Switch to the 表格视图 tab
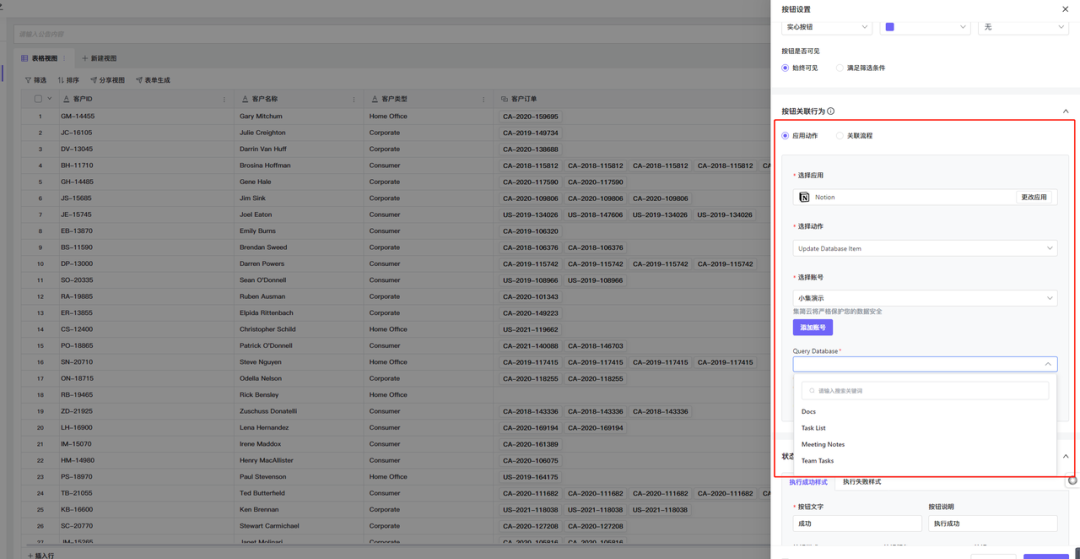The height and width of the screenshot is (559, 1080). (44, 59)
